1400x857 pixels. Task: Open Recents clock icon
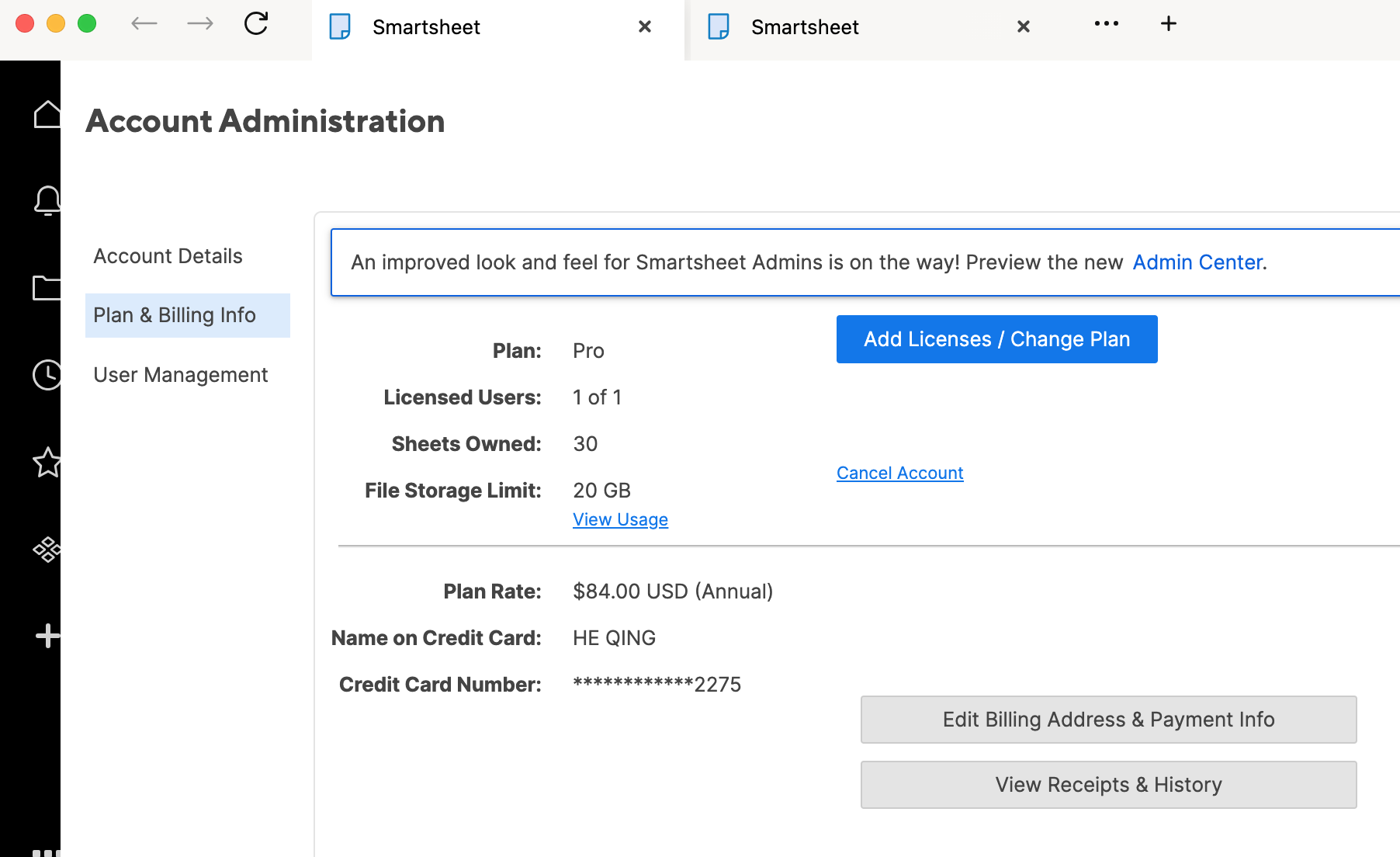[x=47, y=375]
